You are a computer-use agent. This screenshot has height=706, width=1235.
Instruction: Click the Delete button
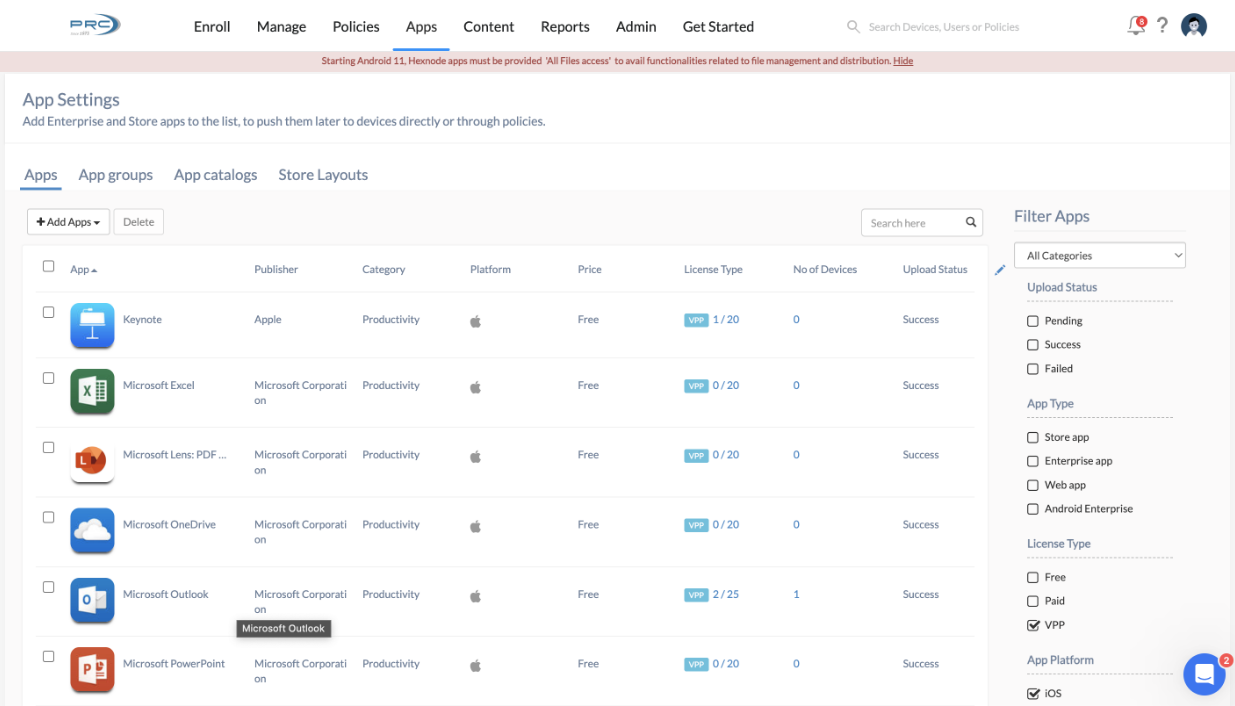pyautogui.click(x=138, y=221)
